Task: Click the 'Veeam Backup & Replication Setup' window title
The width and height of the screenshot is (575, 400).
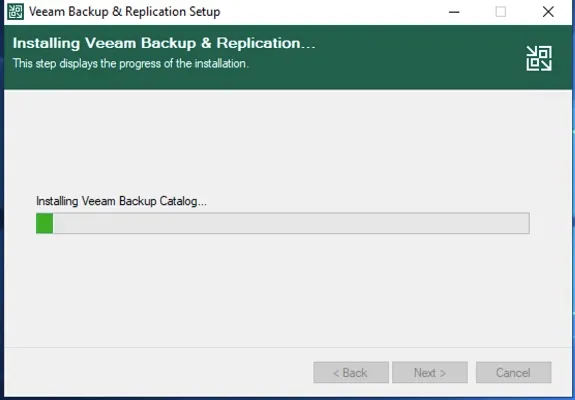Action: pyautogui.click(x=125, y=12)
